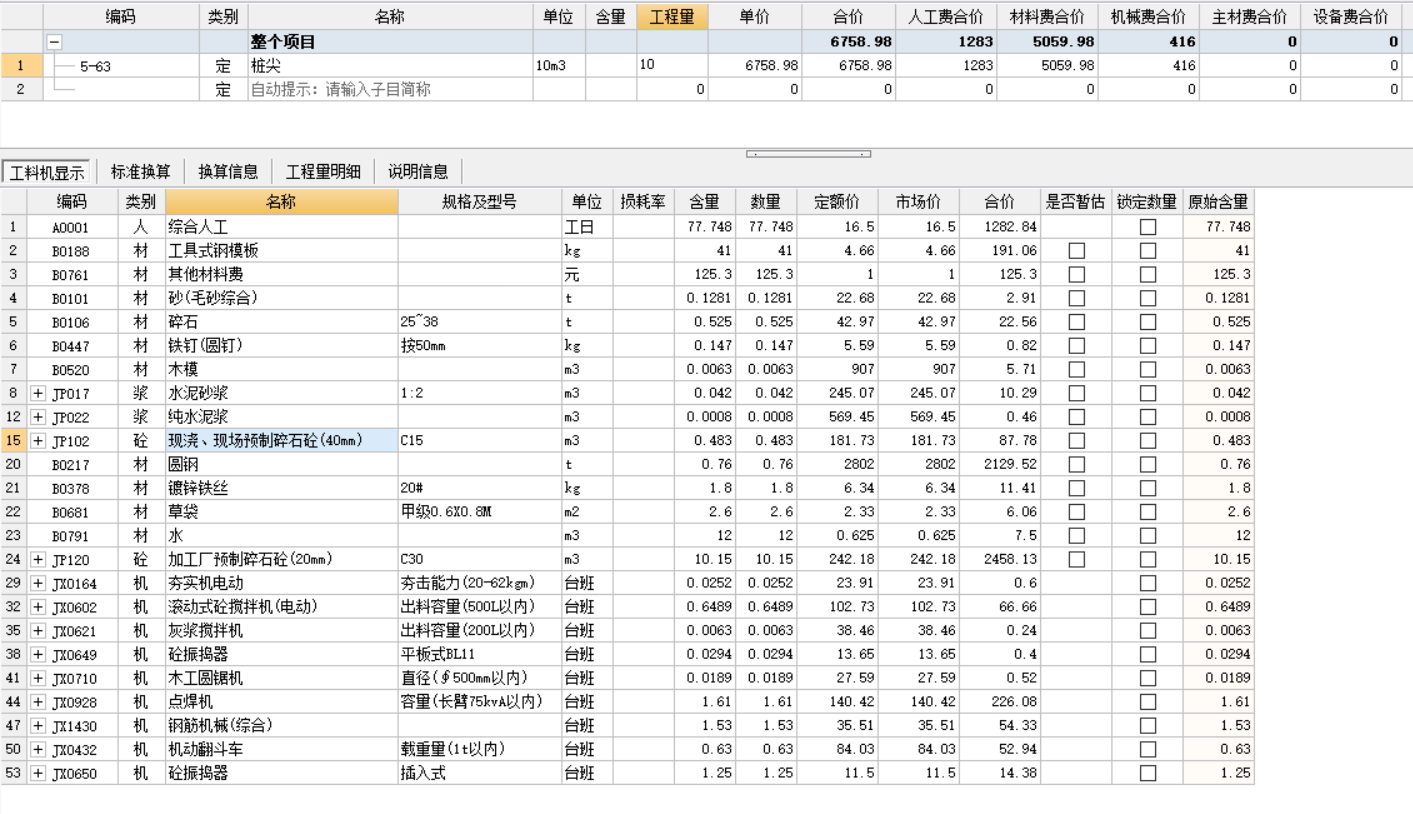
Task: Check 锁定数量 for 砼振捣器 插入式
Action: point(1148,773)
